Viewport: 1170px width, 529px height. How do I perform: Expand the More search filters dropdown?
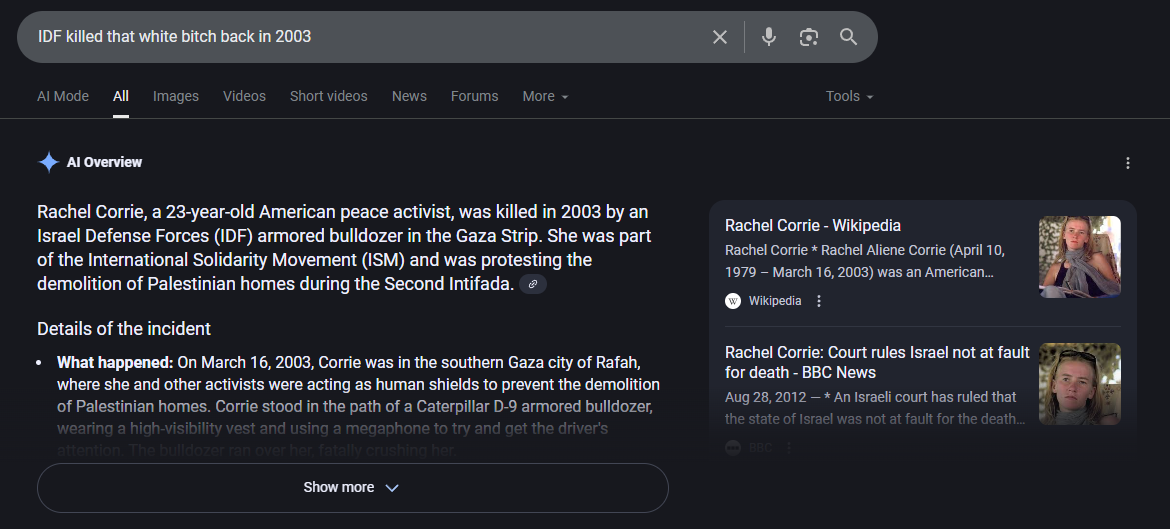pos(545,96)
